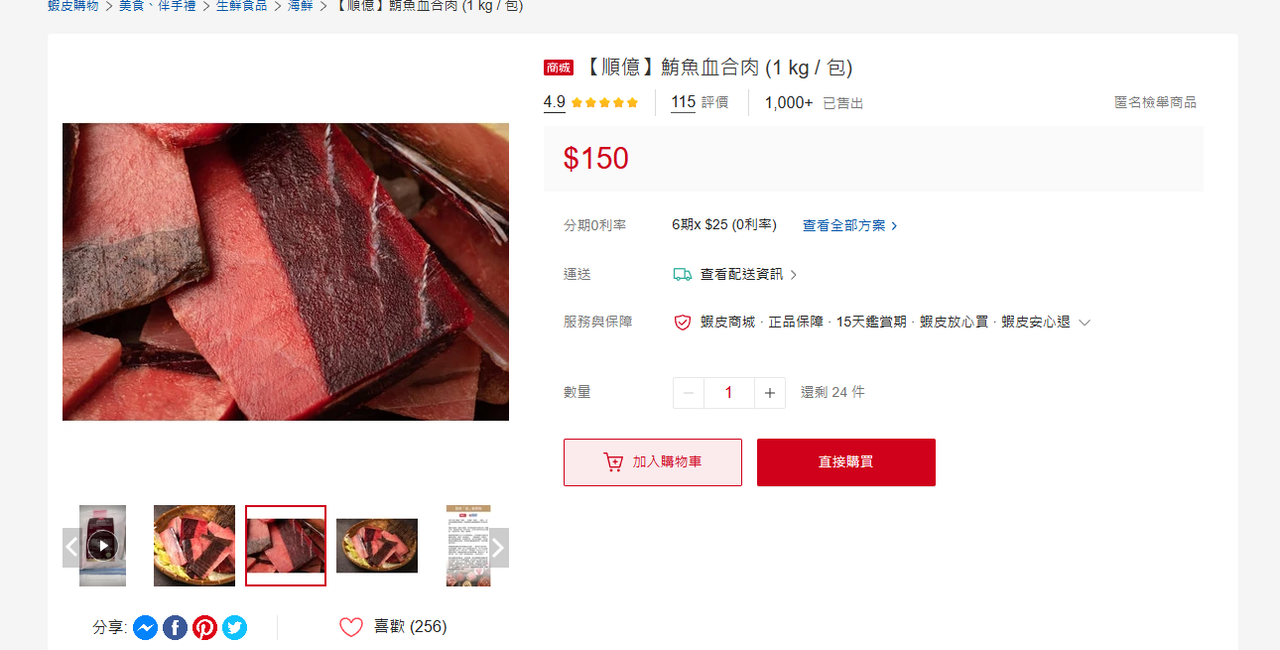Show next thumbnails with right arrow
Image resolution: width=1280 pixels, height=650 pixels.
[x=498, y=547]
